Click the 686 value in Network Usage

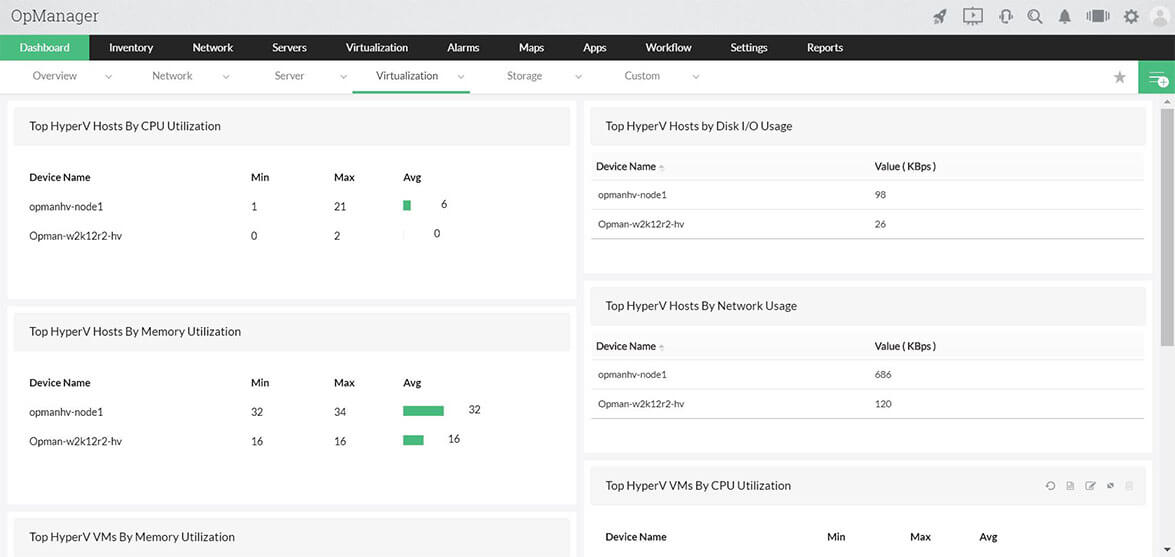[883, 374]
